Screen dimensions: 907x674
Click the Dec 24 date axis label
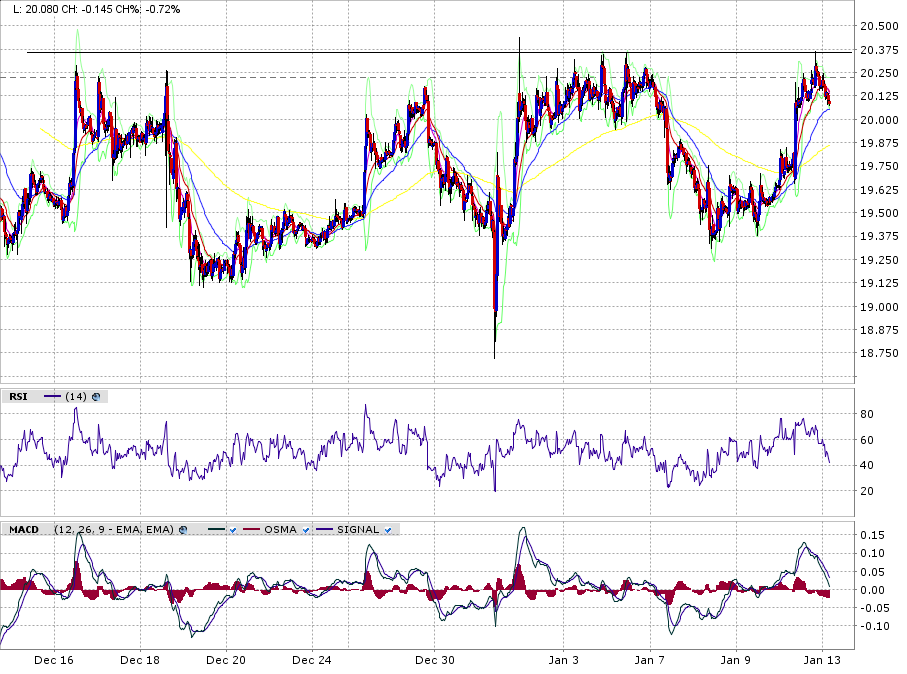(x=312, y=660)
